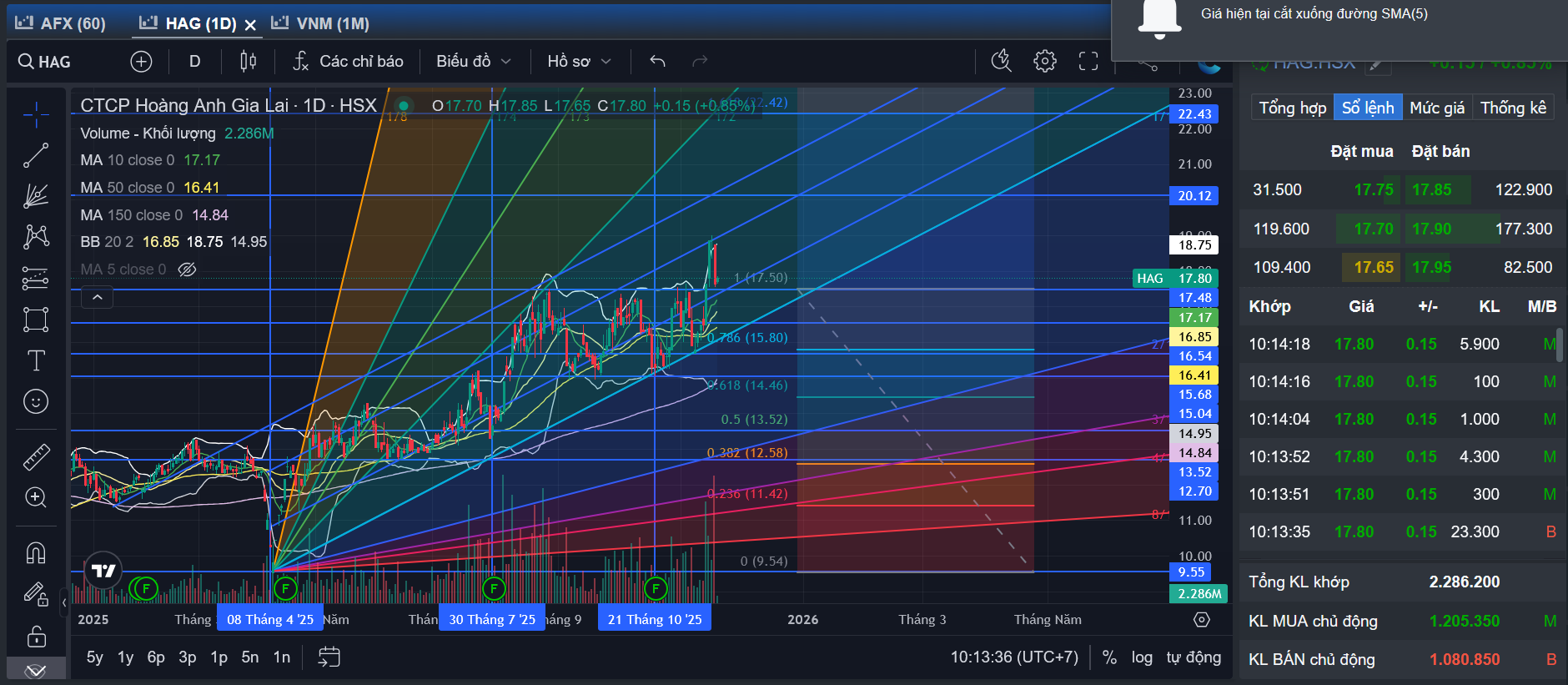This screenshot has width=1568, height=685.
Task: Toggle MA 5 indicator visibility
Action: point(188,269)
